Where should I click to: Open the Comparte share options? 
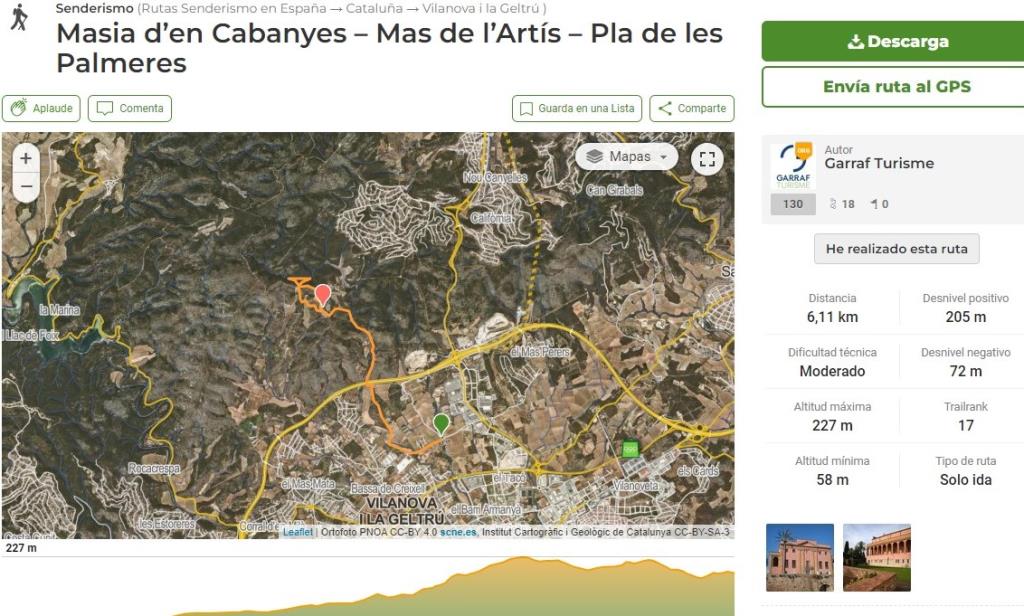point(691,108)
